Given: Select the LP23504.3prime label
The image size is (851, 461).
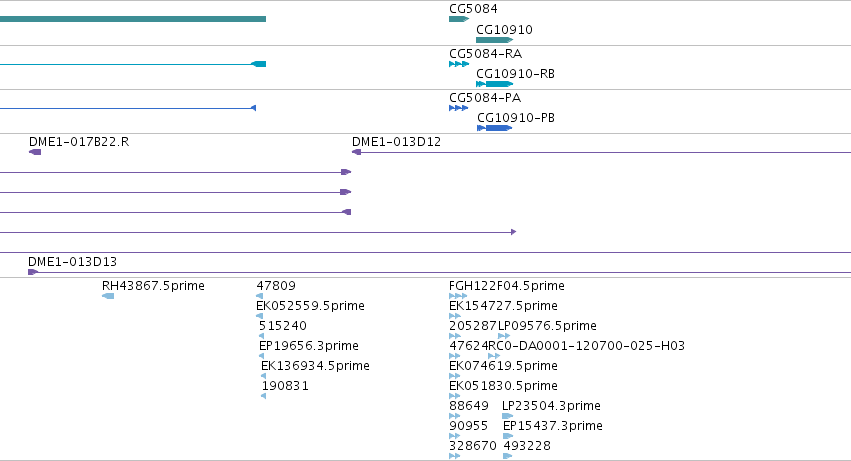Looking at the screenshot, I should (551, 406).
